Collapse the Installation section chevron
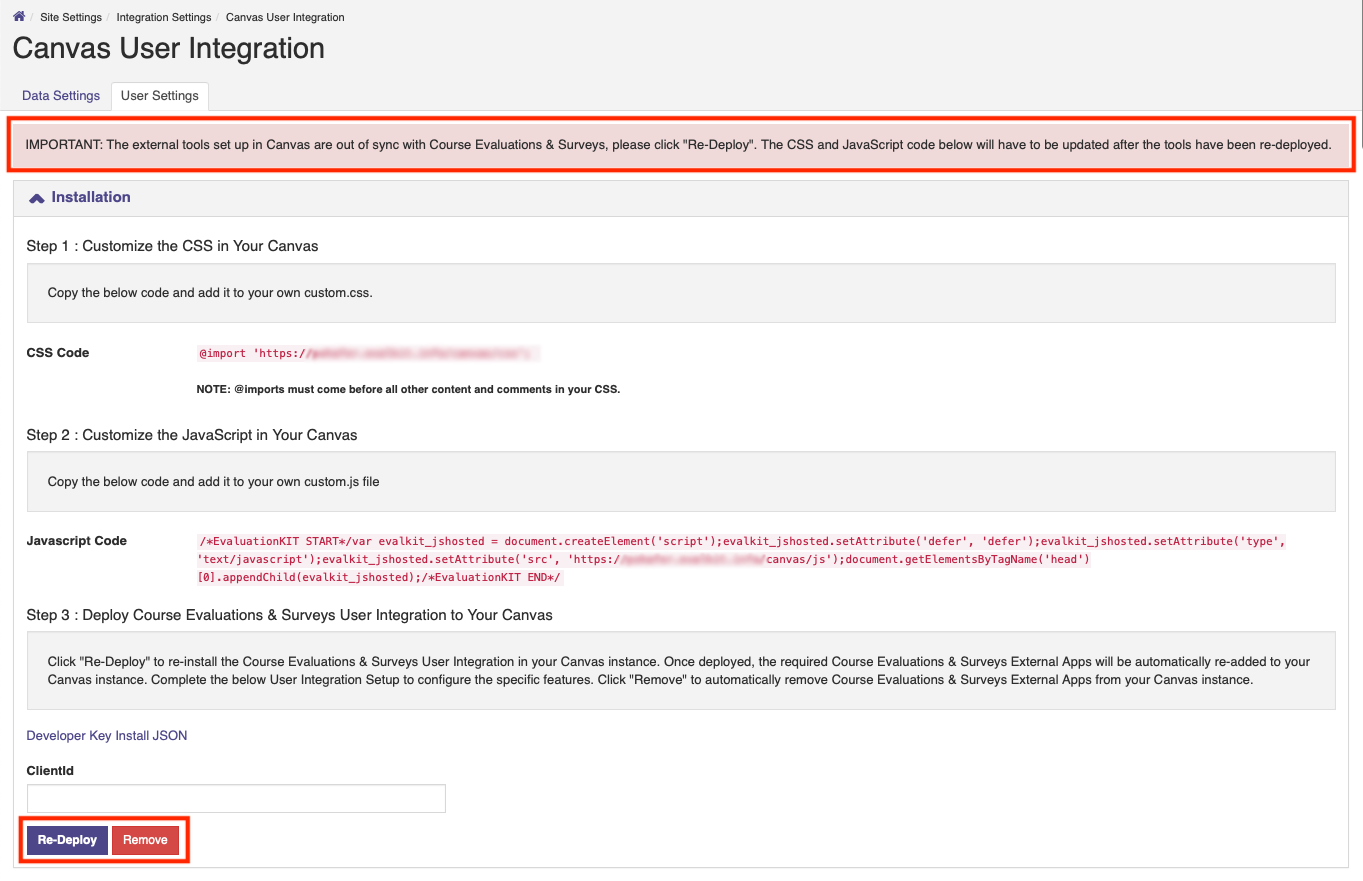Viewport: 1363px width, 881px height. point(36,196)
